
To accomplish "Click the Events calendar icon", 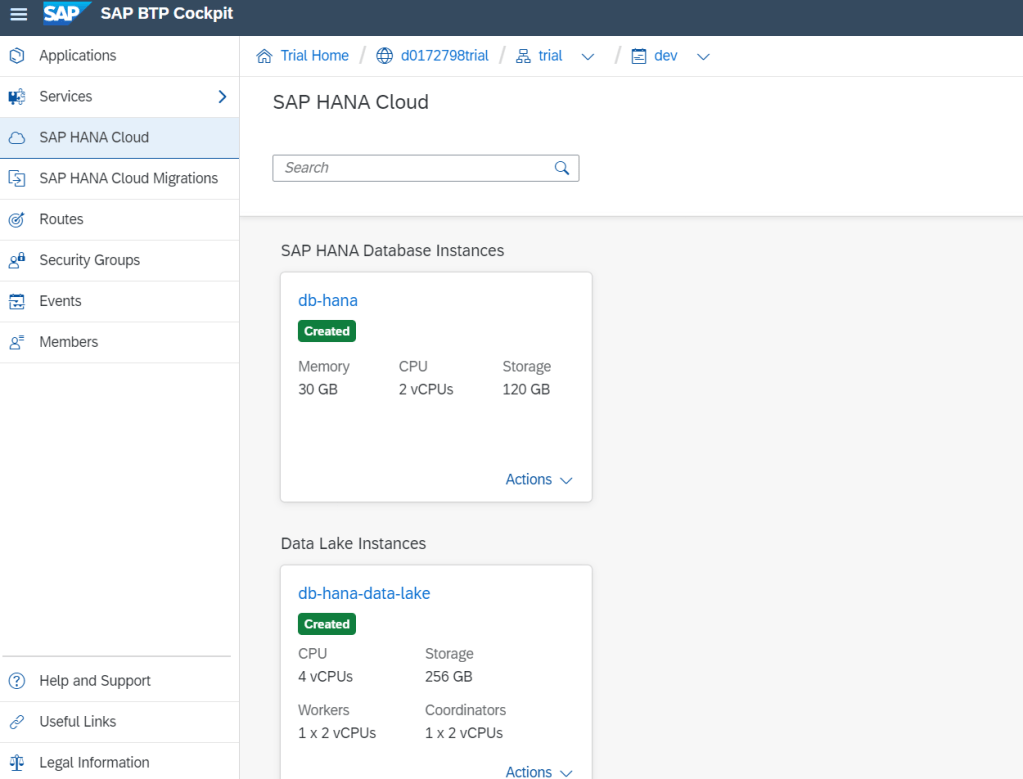I will 16,301.
